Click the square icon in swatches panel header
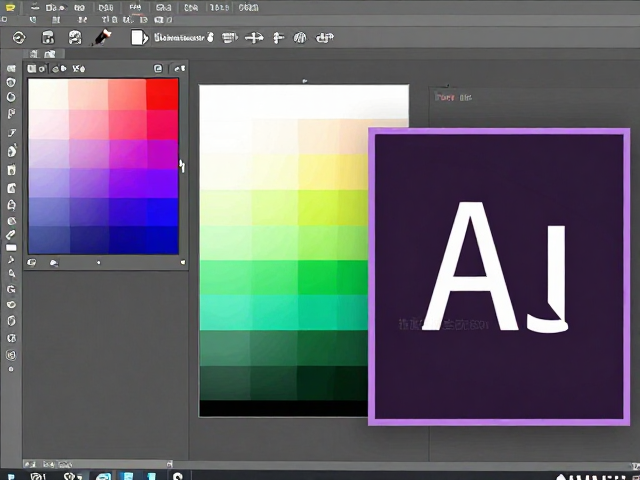The height and width of the screenshot is (480, 640). pos(158,69)
